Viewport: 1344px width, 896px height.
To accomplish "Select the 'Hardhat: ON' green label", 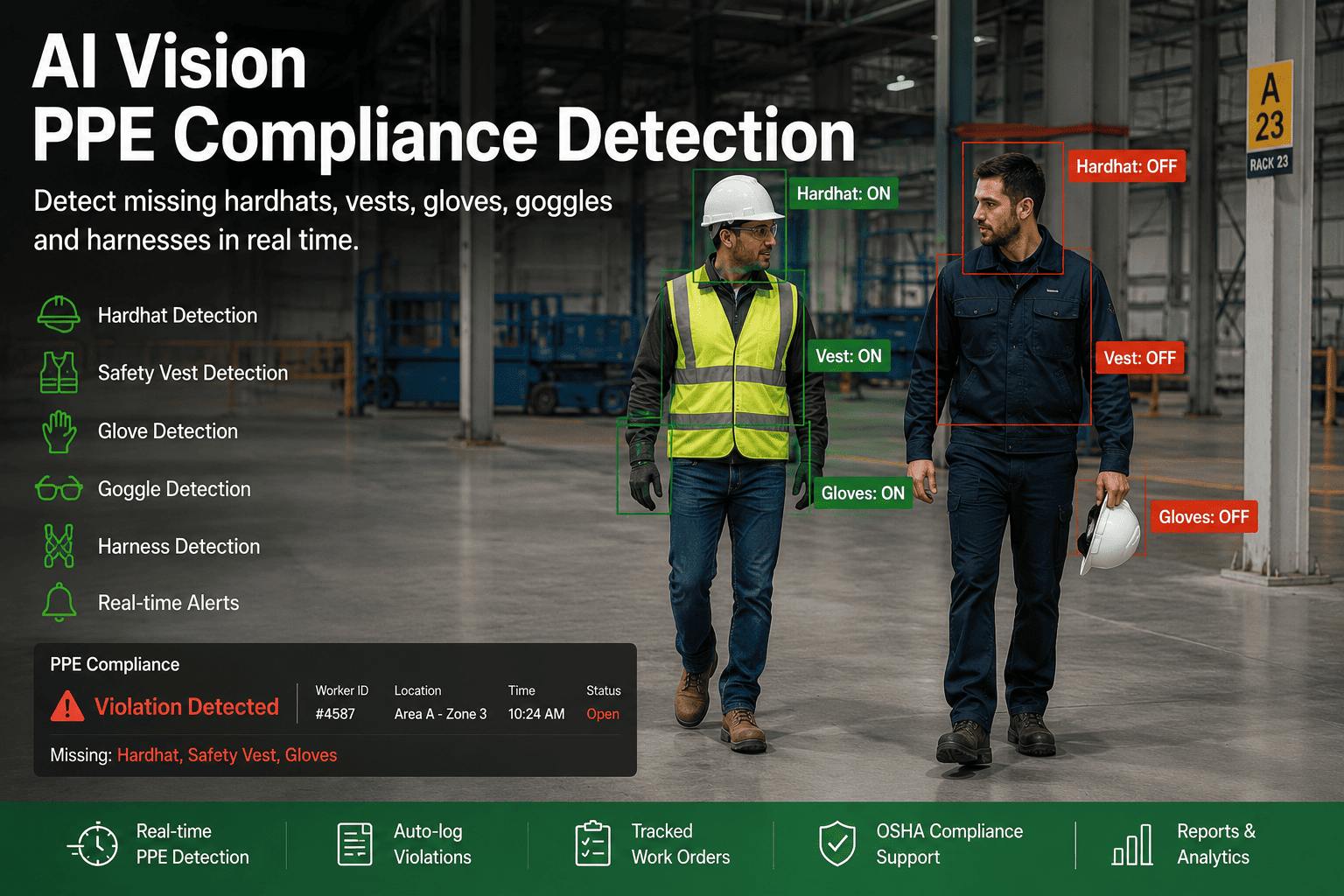I will tap(843, 193).
